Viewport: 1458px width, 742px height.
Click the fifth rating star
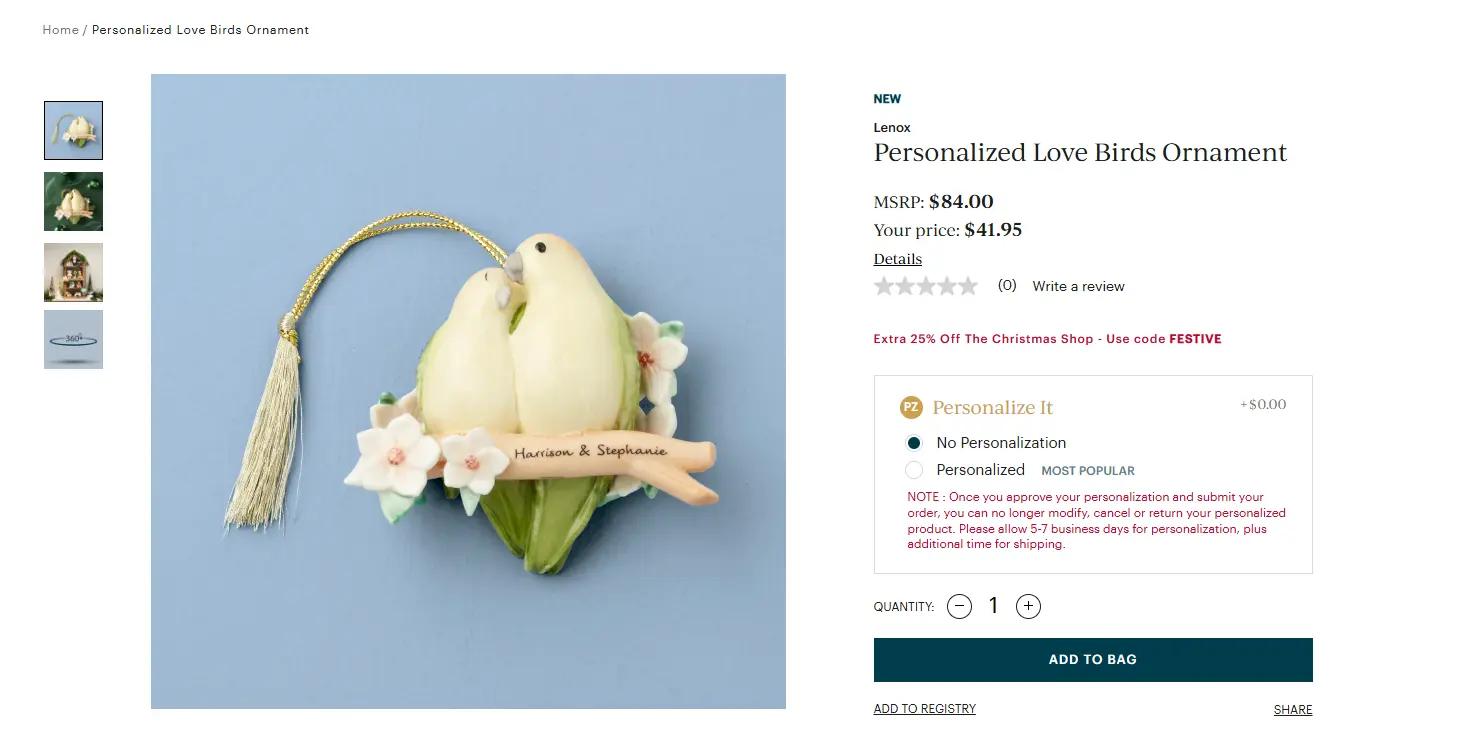[x=968, y=287]
